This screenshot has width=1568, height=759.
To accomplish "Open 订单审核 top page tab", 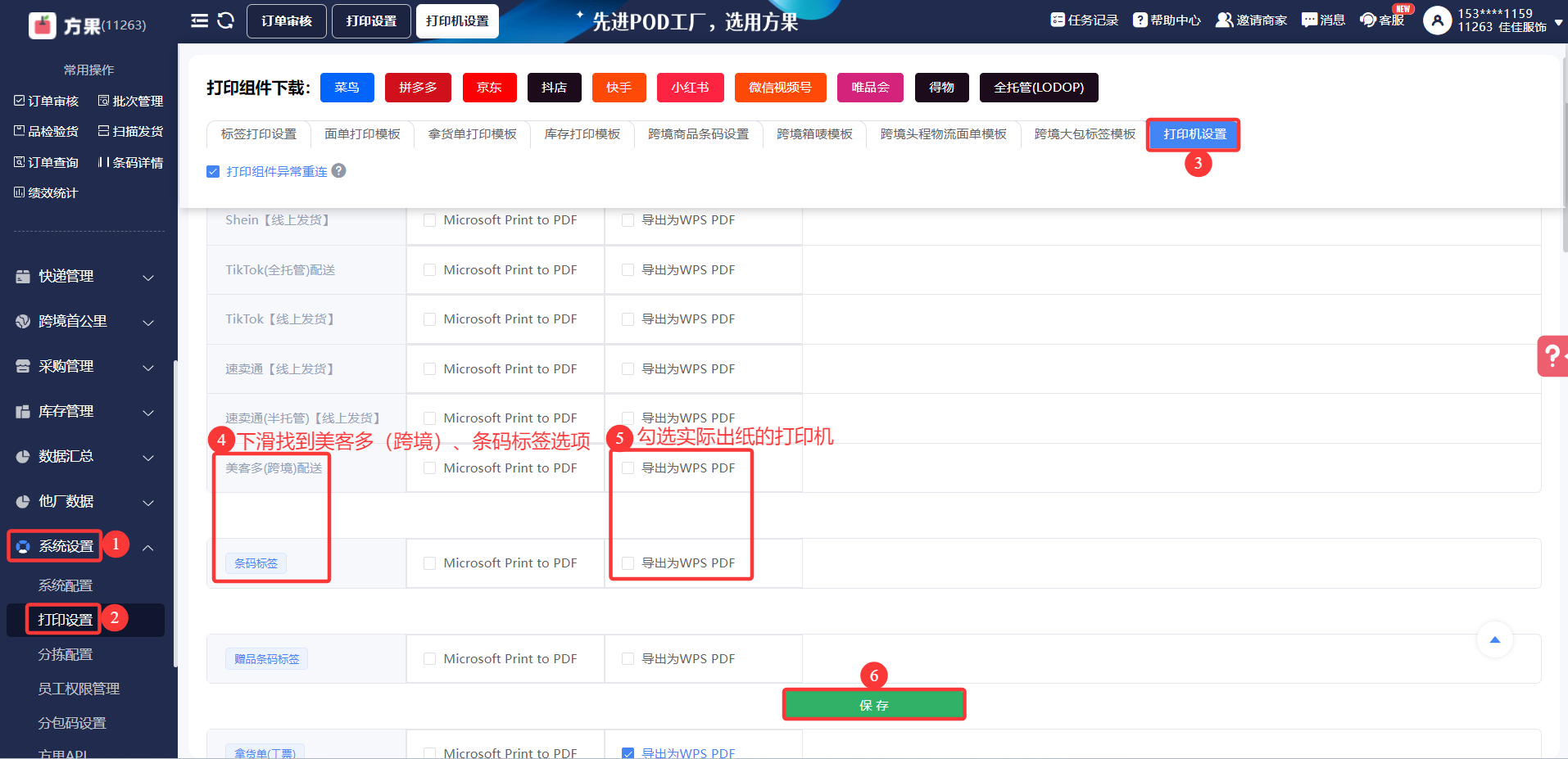I will coord(287,21).
